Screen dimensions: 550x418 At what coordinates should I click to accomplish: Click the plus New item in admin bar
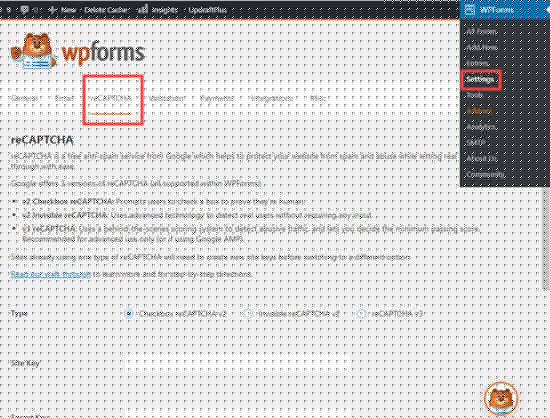click(x=62, y=10)
